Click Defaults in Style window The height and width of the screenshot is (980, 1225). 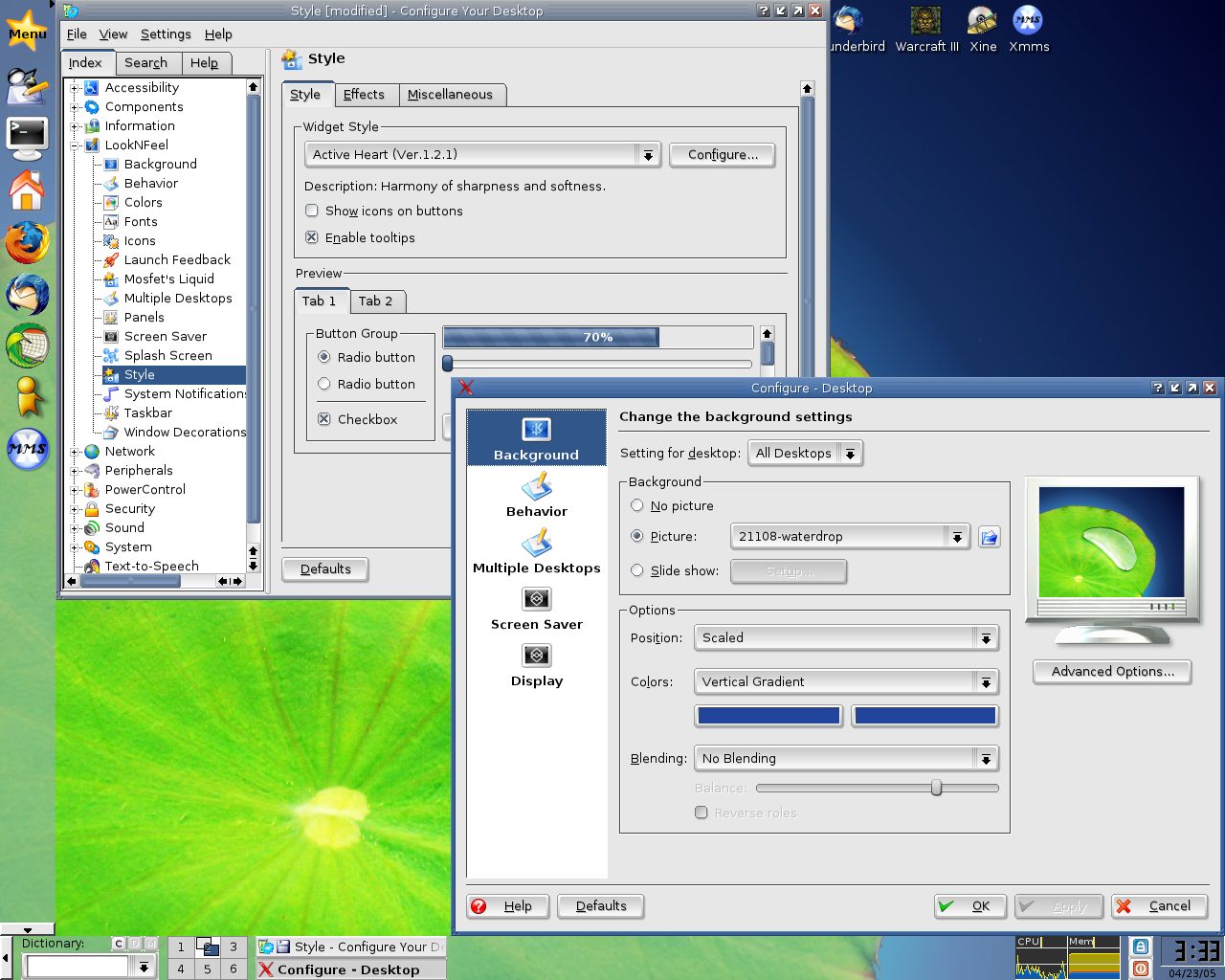click(325, 568)
